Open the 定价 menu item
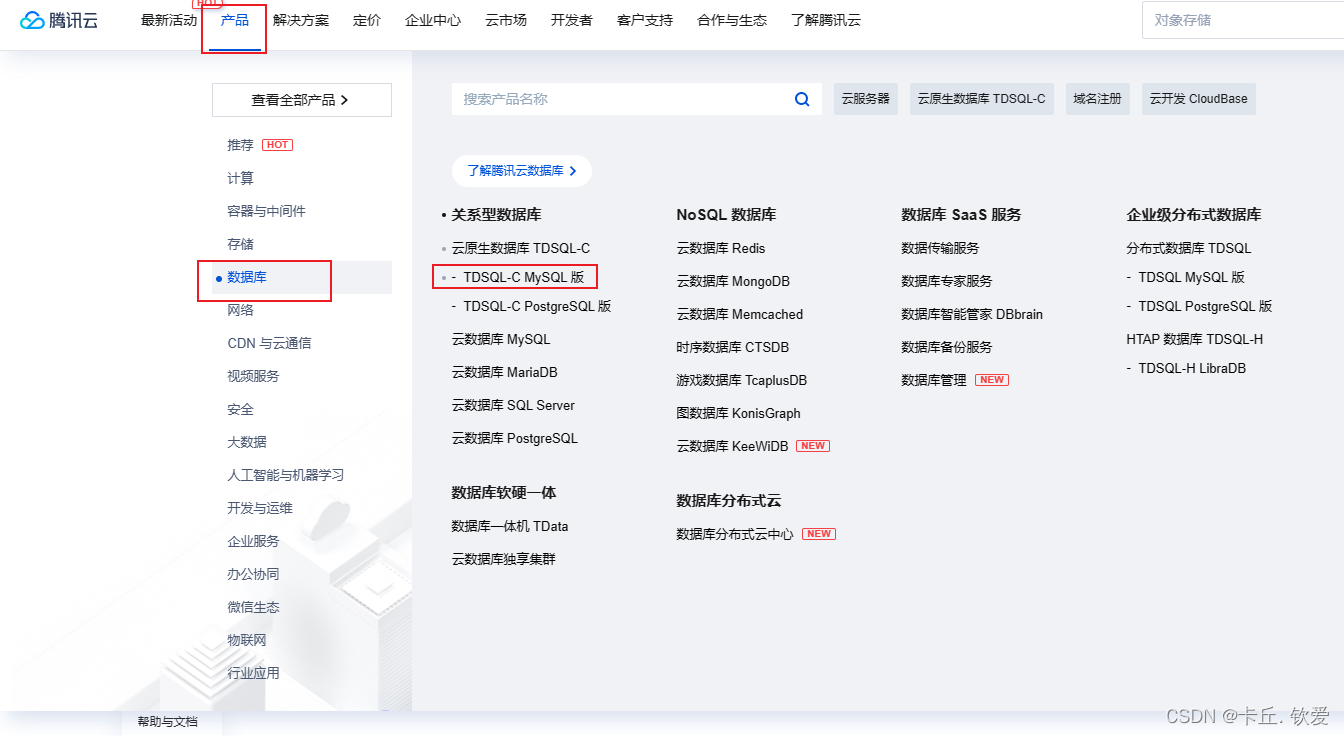Viewport: 1344px width, 736px height. tap(367, 20)
